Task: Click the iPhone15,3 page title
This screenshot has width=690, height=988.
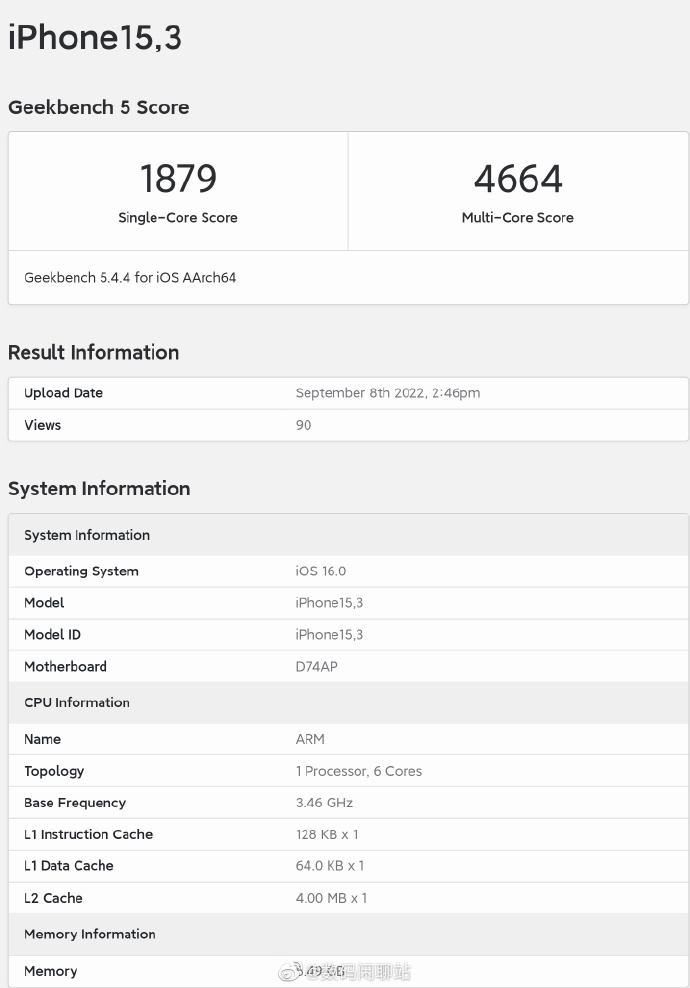Action: click(x=95, y=38)
